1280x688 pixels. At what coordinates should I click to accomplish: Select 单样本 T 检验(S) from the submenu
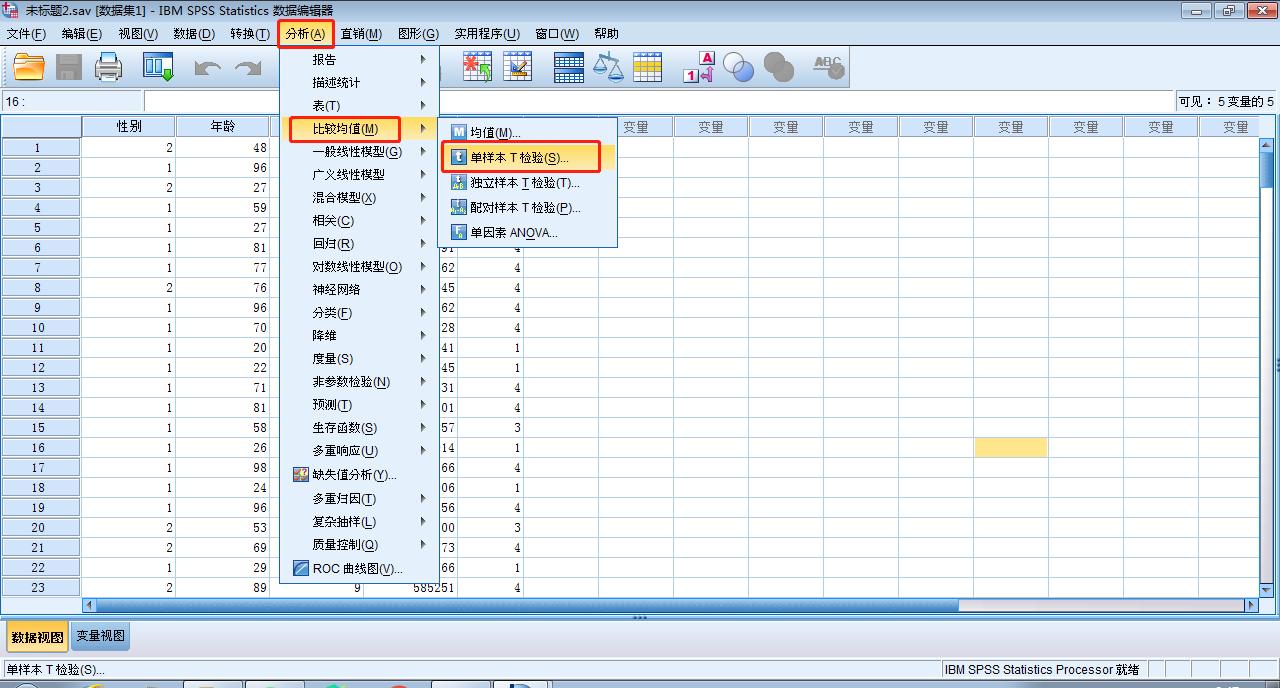[x=522, y=158]
